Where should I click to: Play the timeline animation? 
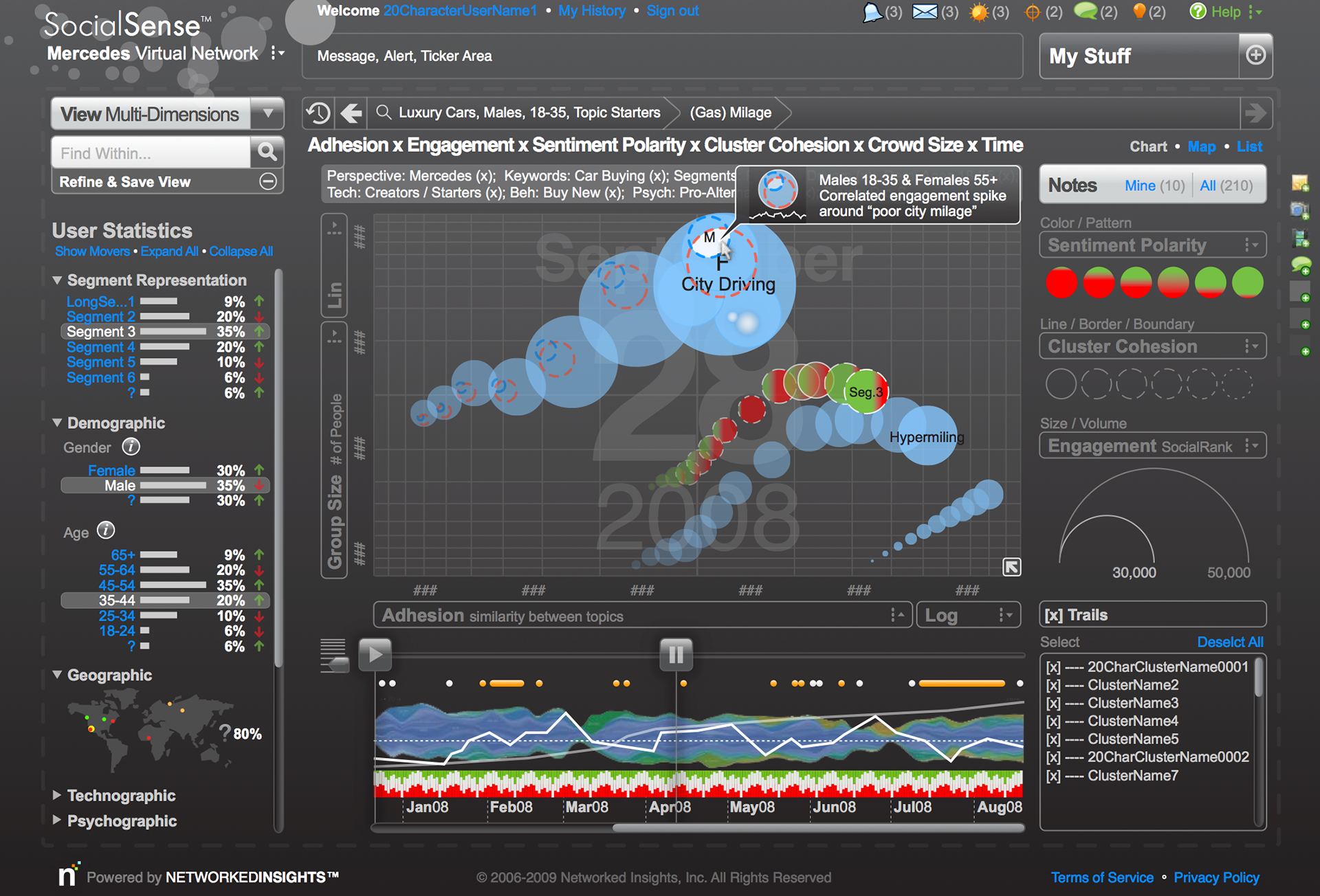pos(375,654)
